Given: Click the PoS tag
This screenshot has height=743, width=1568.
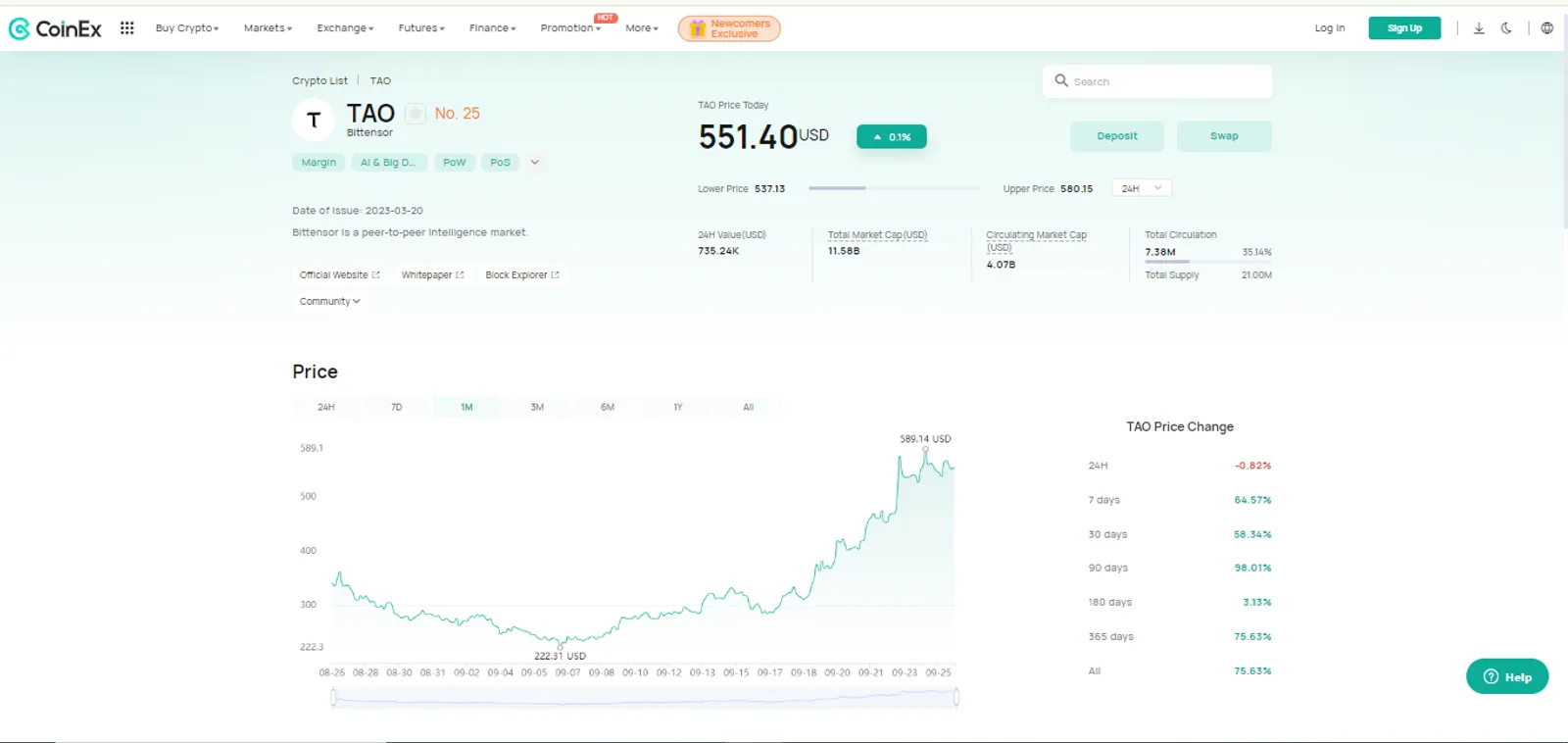Looking at the screenshot, I should click(501, 163).
